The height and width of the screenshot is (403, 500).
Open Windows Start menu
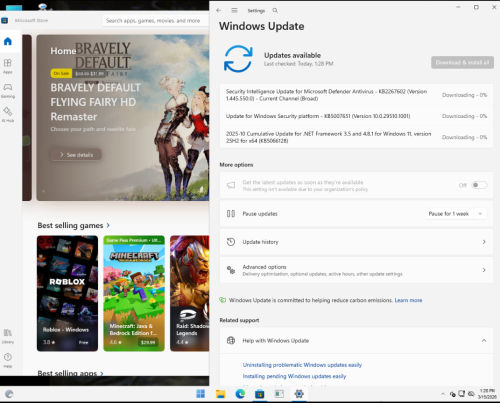[x=201, y=394]
